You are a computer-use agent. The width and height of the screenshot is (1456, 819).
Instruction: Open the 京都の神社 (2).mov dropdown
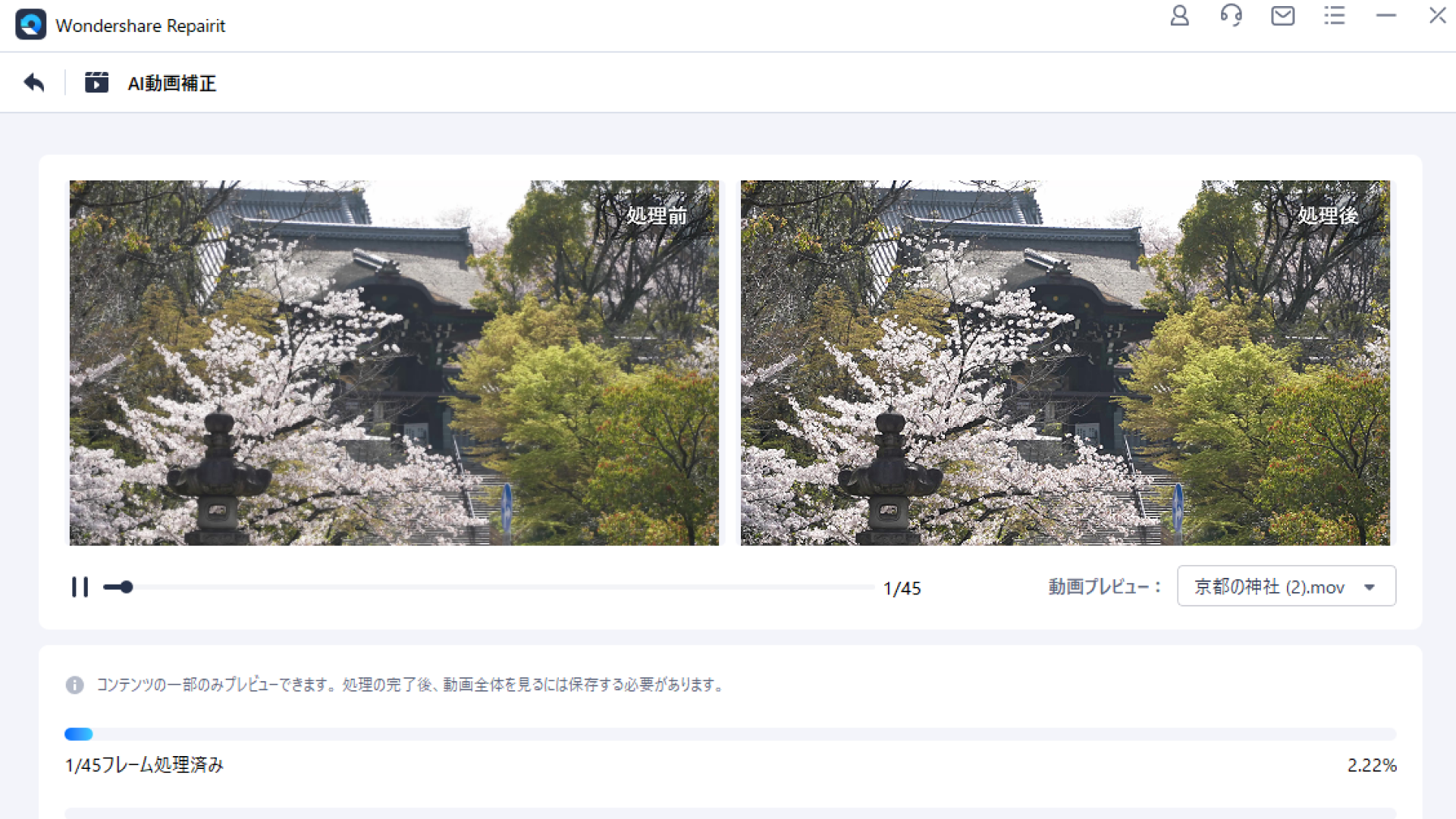(x=1269, y=587)
